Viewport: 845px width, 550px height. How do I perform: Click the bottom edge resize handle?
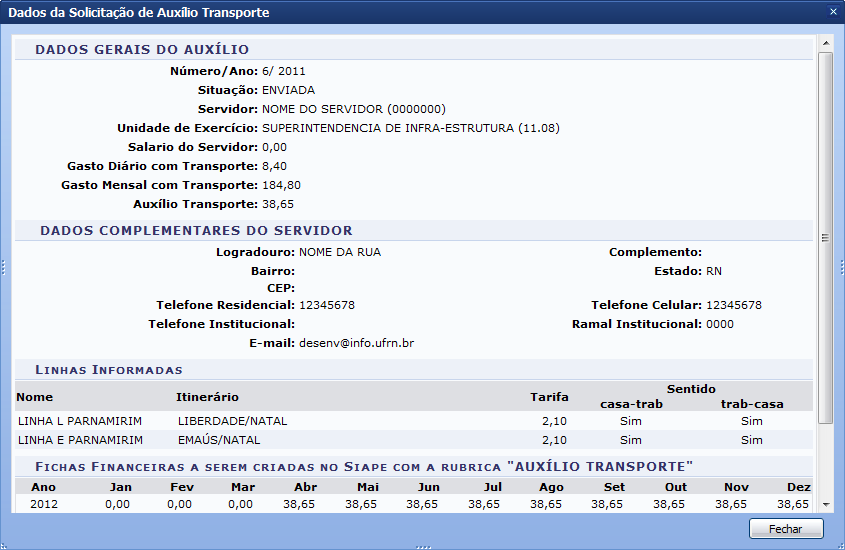422,546
